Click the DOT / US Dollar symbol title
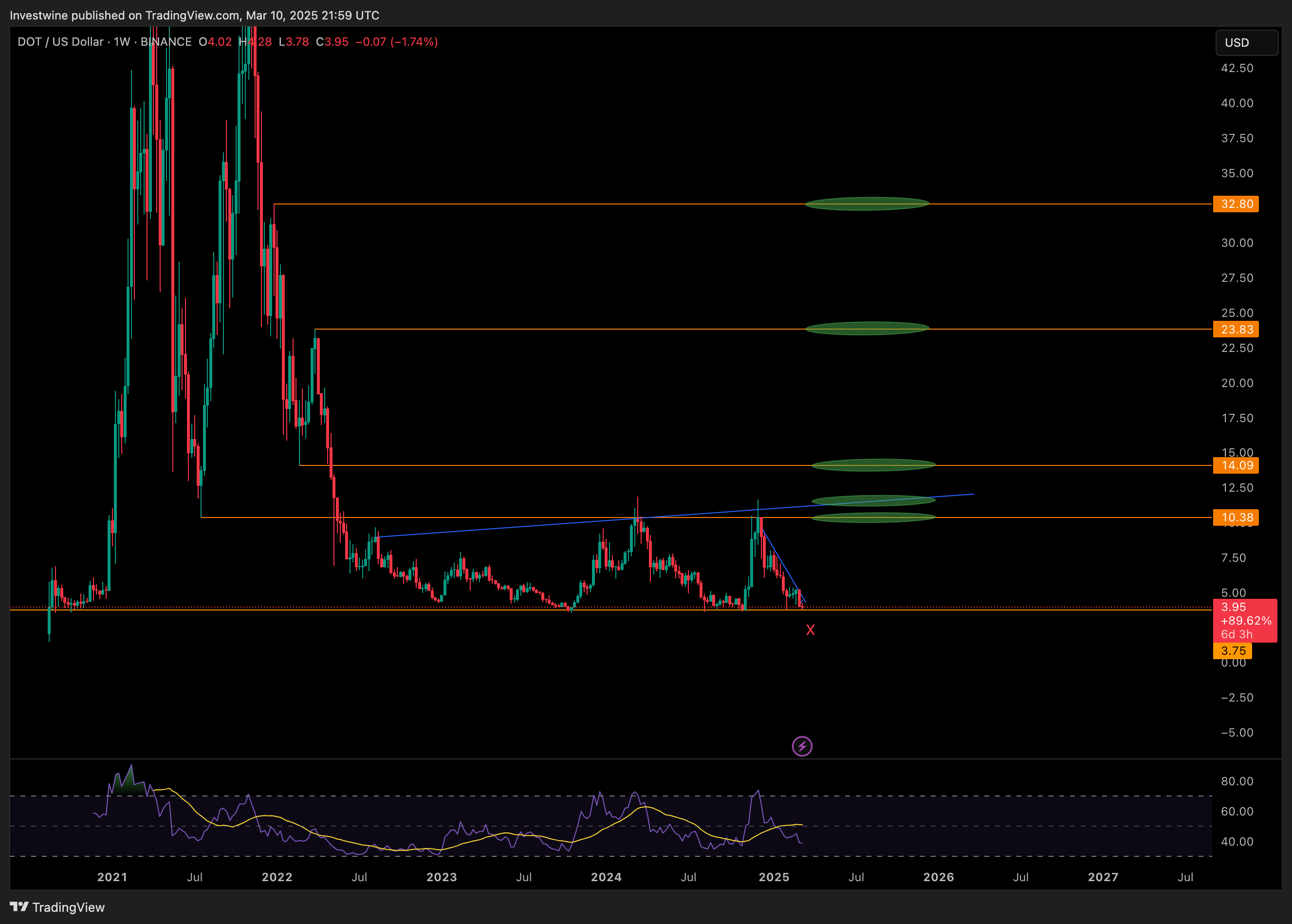The image size is (1292, 924). coord(60,42)
